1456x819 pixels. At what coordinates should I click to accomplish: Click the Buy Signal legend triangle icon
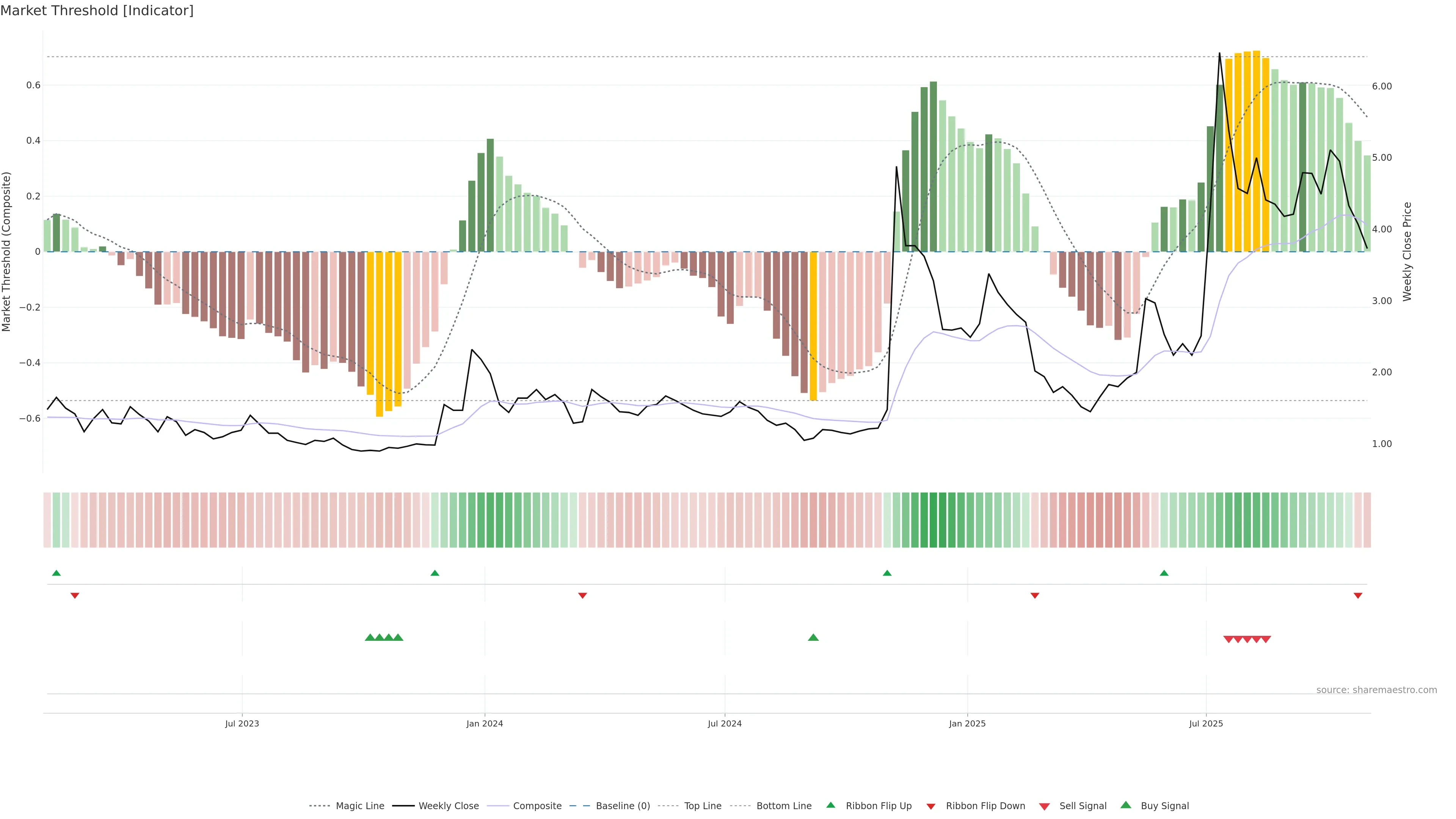1126,805
